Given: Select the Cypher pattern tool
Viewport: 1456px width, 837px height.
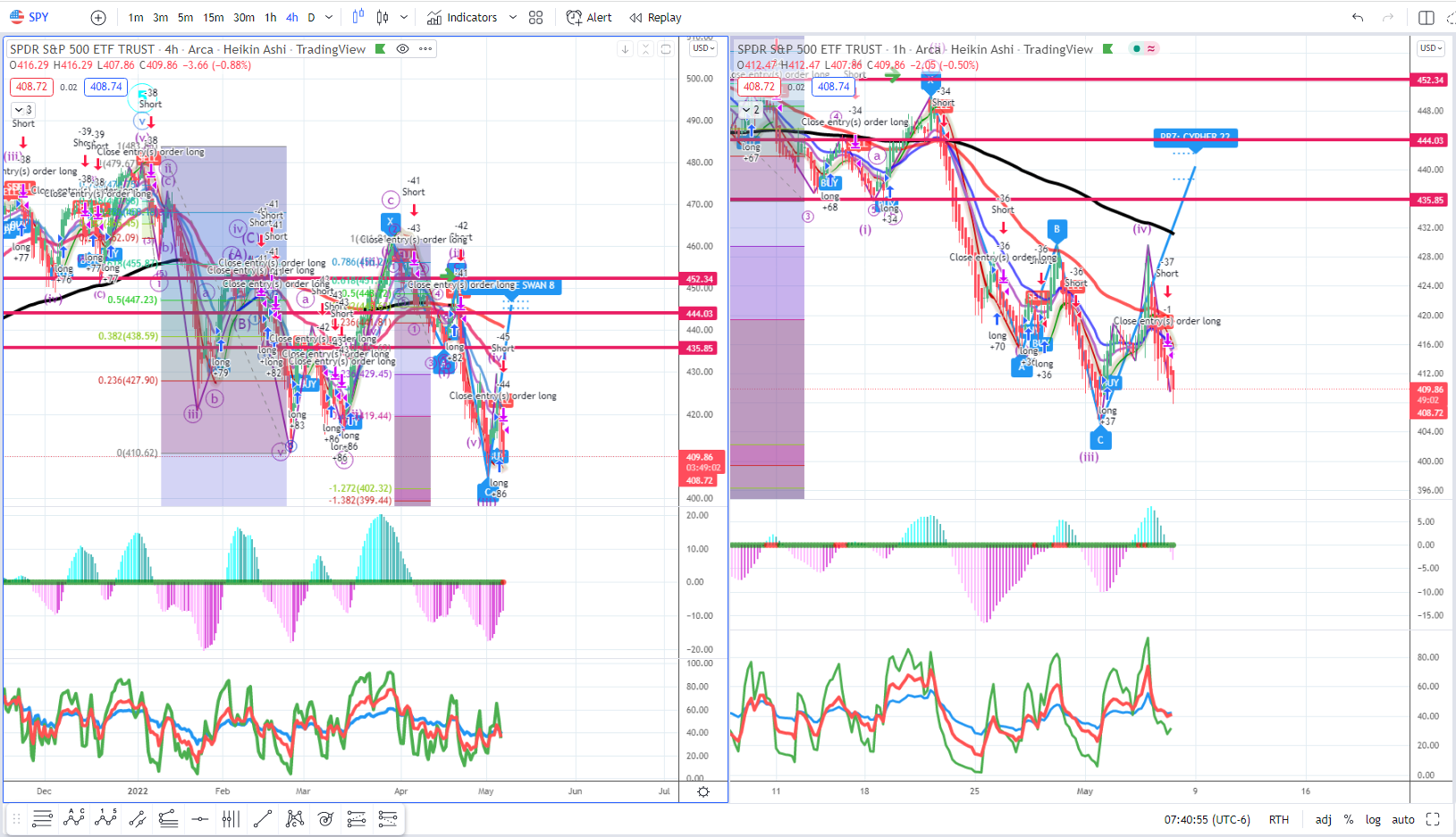Looking at the screenshot, I should [x=294, y=818].
